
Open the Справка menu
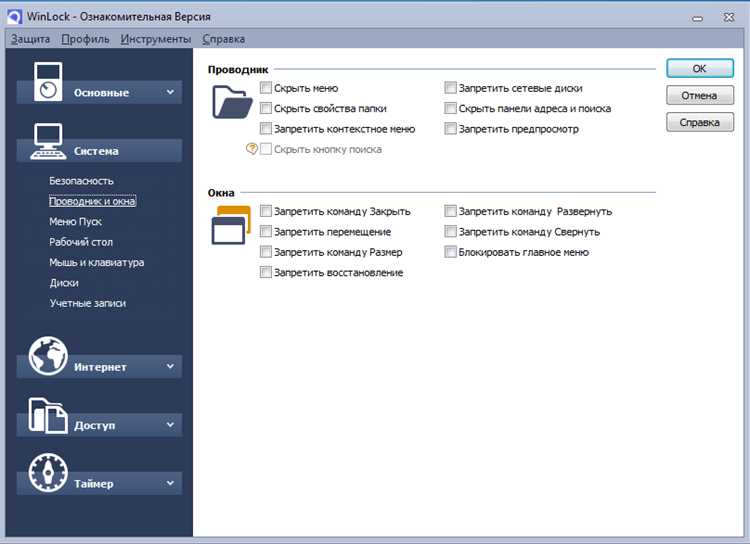(223, 39)
